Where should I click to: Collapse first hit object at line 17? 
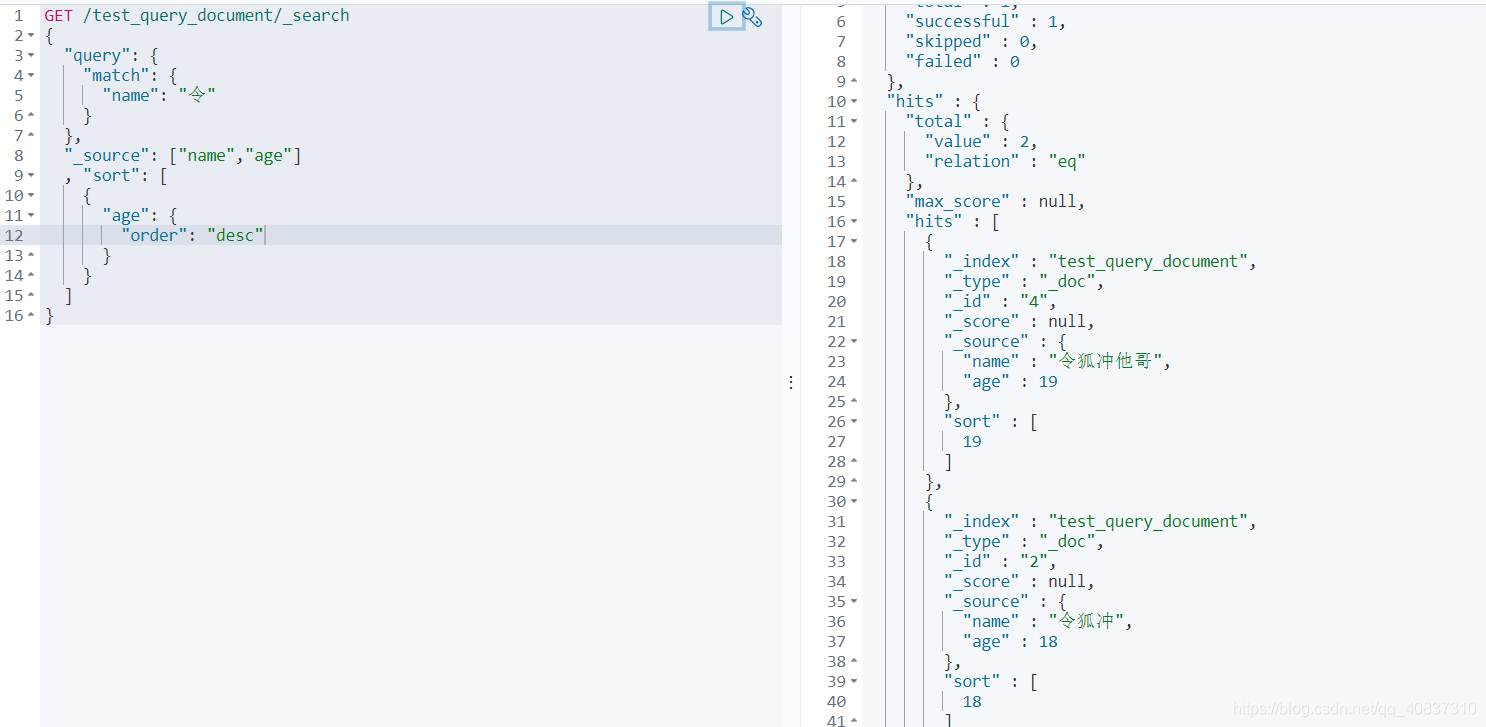pos(854,242)
